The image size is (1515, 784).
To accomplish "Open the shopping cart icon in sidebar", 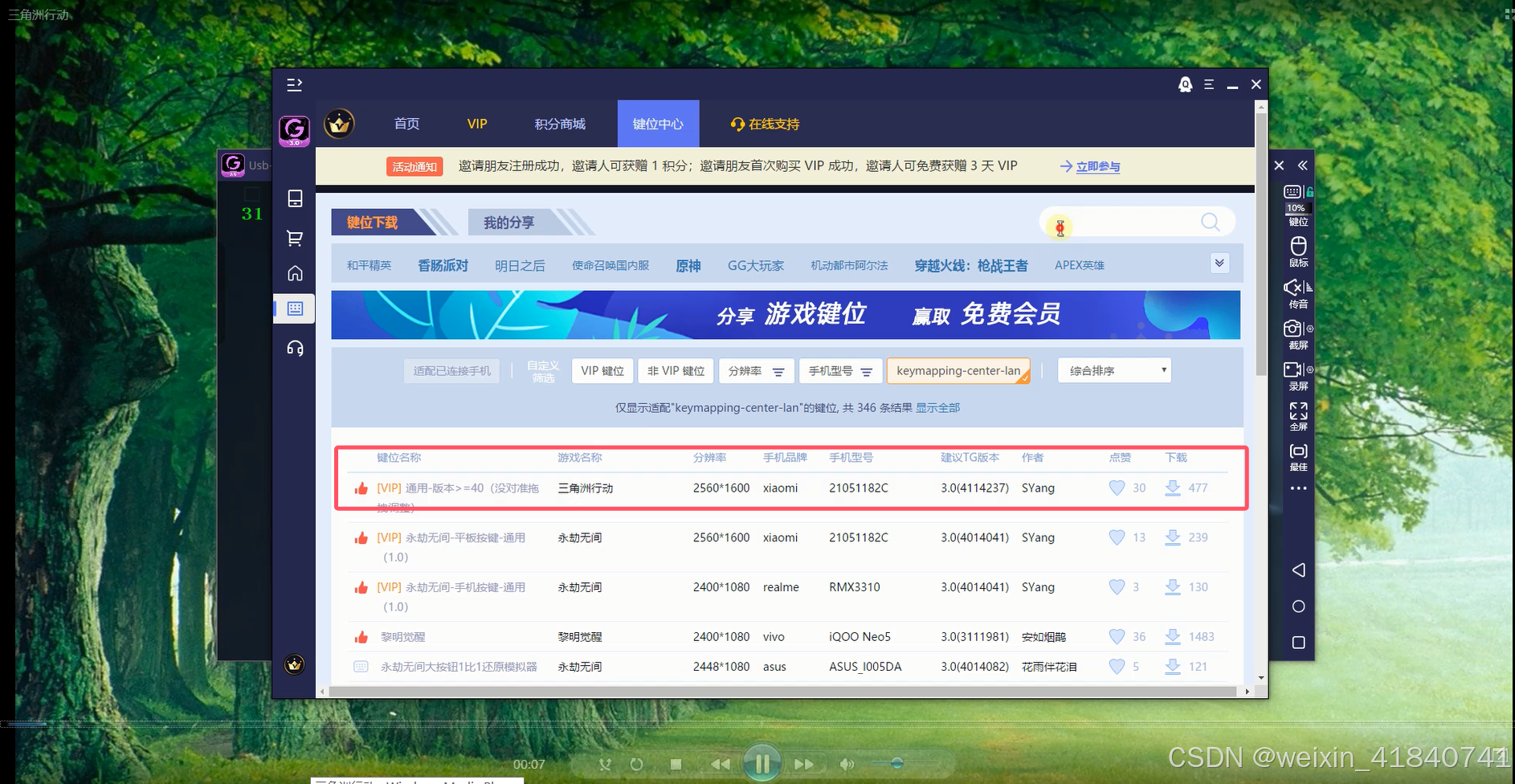I will [x=295, y=238].
